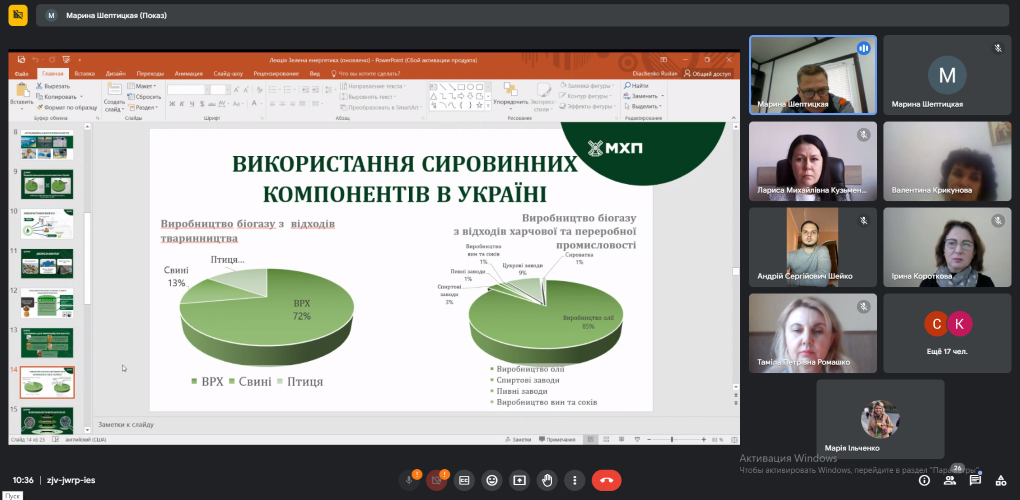1020x500 pixels.
Task: Open the Анимация ribbon tab
Action: point(189,73)
